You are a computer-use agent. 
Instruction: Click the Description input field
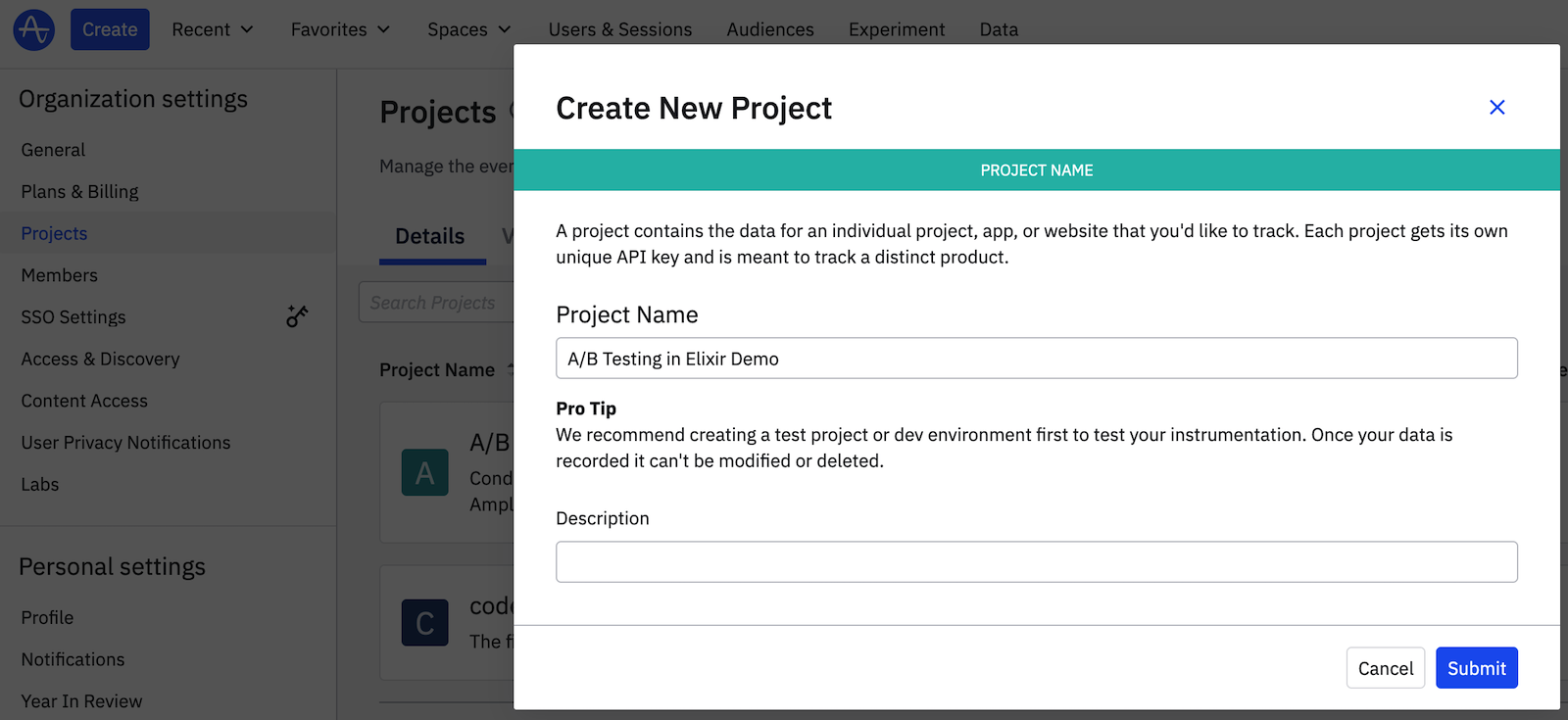(1036, 562)
